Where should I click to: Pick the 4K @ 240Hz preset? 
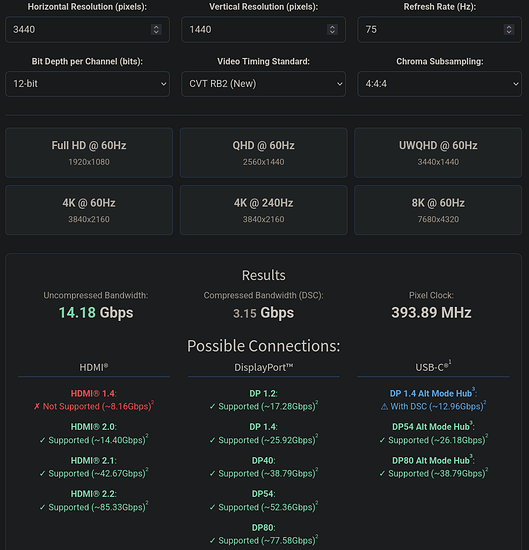(263, 210)
